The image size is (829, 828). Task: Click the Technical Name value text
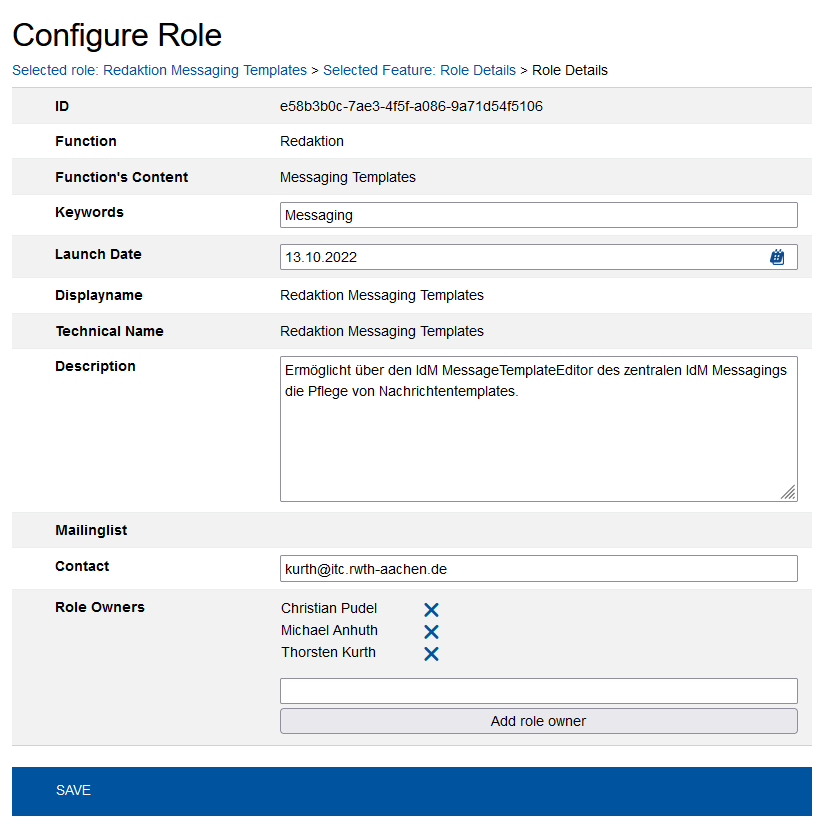[381, 331]
